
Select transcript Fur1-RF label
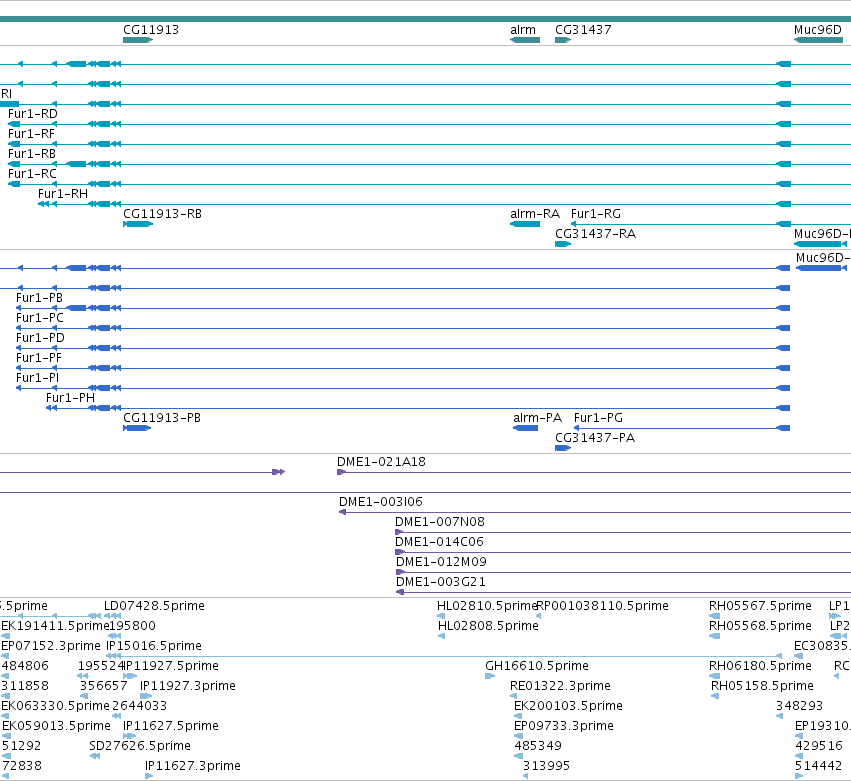pos(31,134)
